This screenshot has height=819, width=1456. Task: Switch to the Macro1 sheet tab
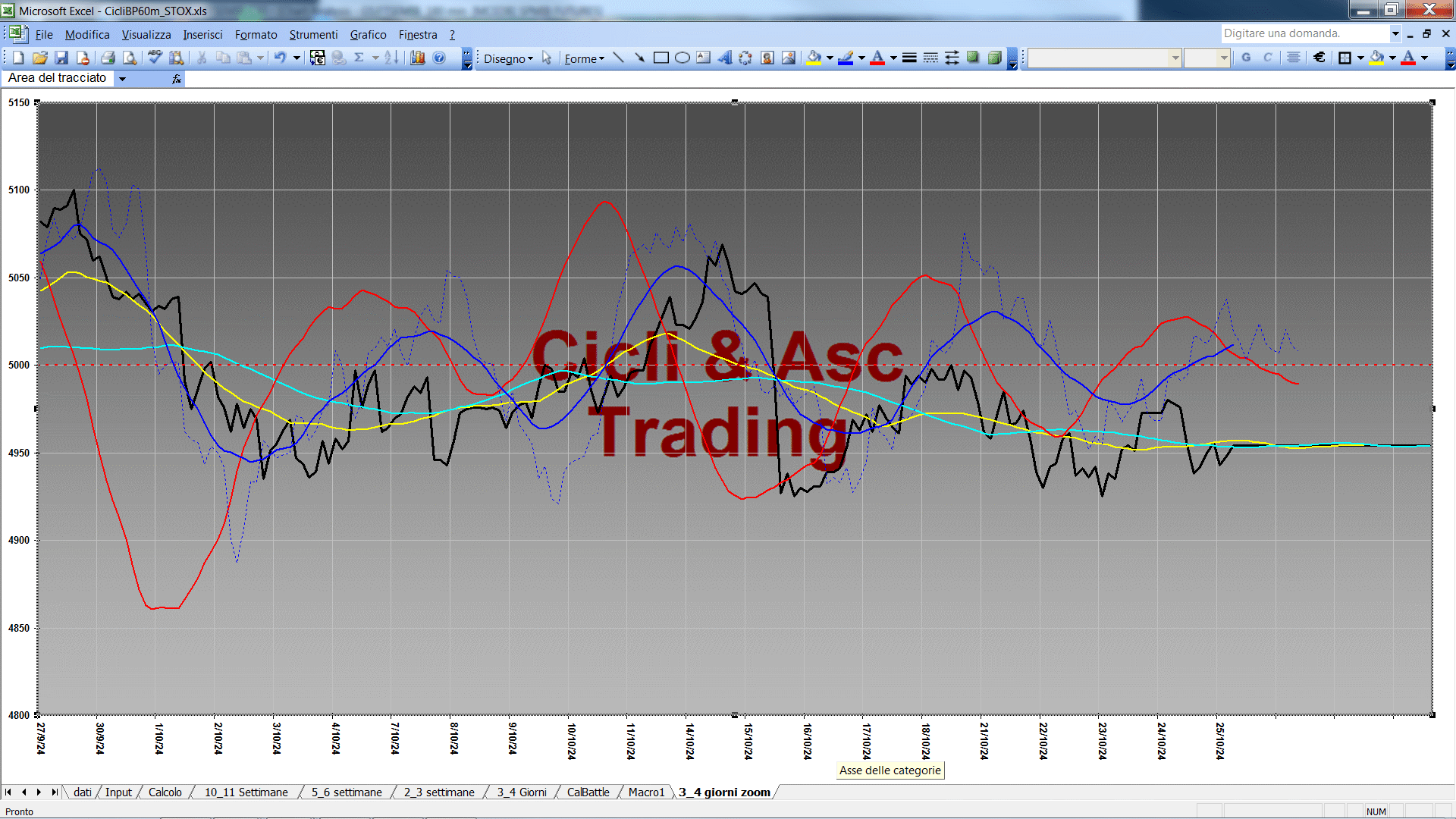646,792
